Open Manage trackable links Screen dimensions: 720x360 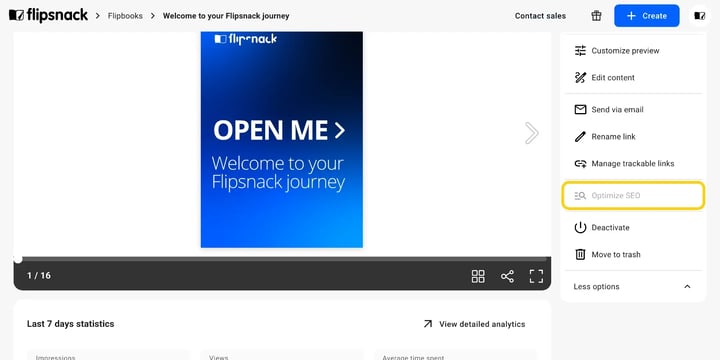(x=633, y=163)
